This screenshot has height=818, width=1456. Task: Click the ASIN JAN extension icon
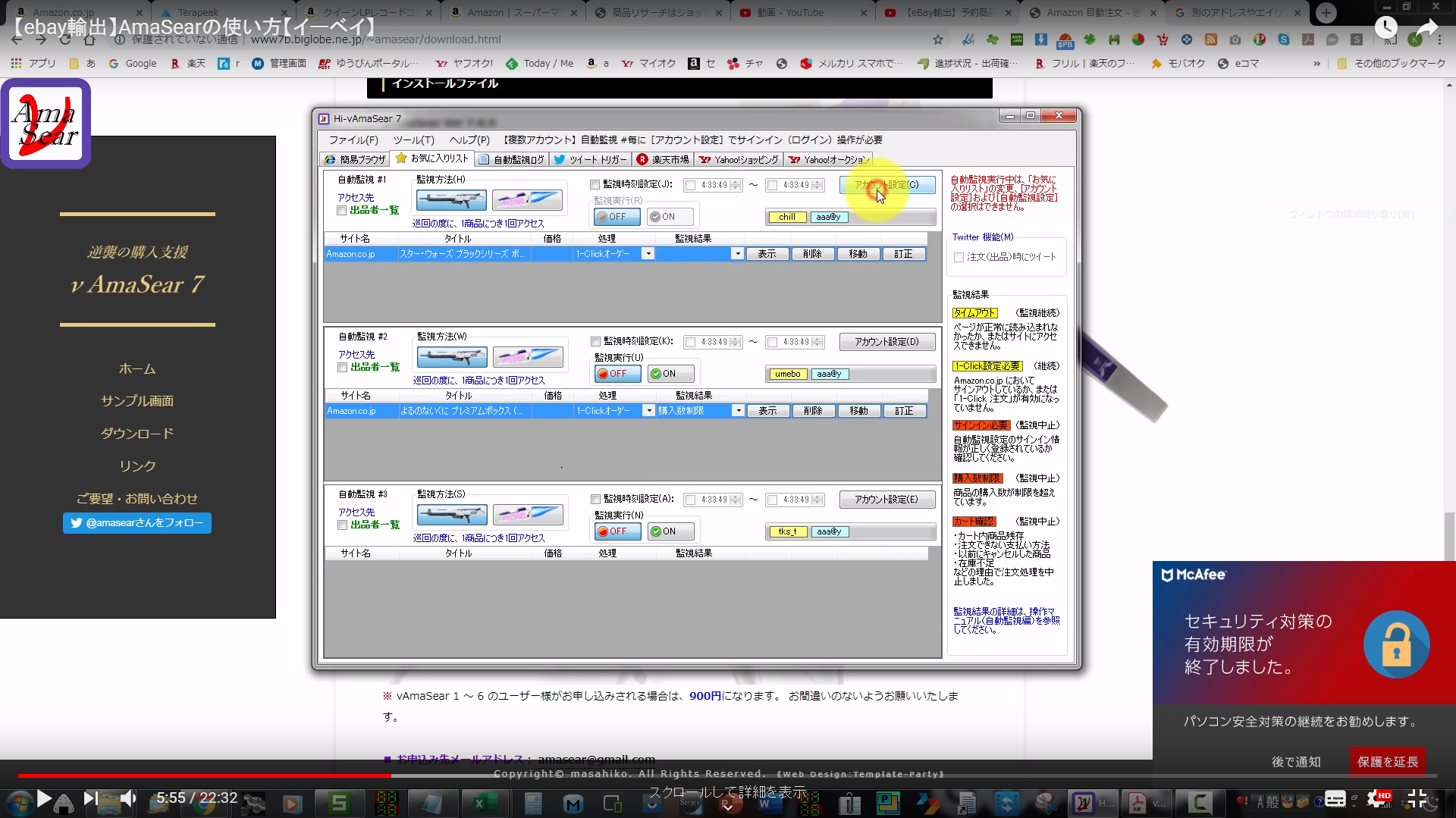click(x=1017, y=39)
